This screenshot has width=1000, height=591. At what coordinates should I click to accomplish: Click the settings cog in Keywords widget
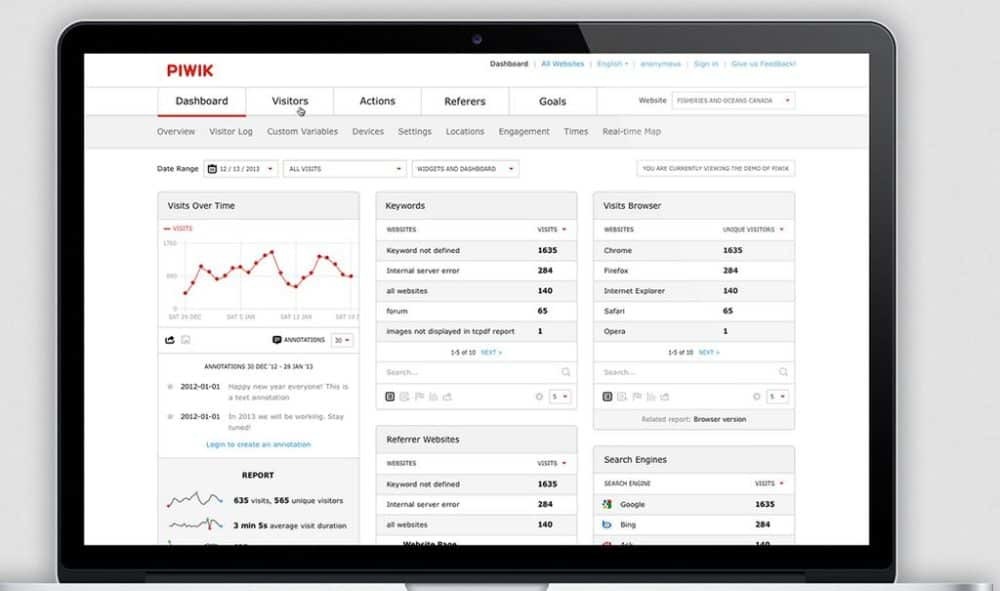(539, 396)
